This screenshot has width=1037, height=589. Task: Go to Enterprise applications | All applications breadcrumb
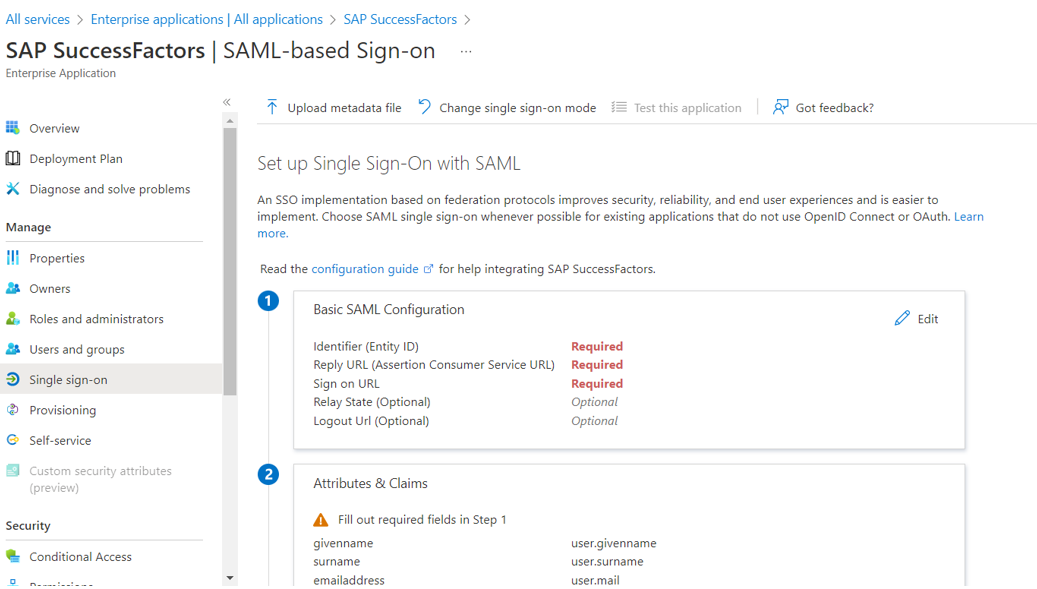[x=206, y=19]
